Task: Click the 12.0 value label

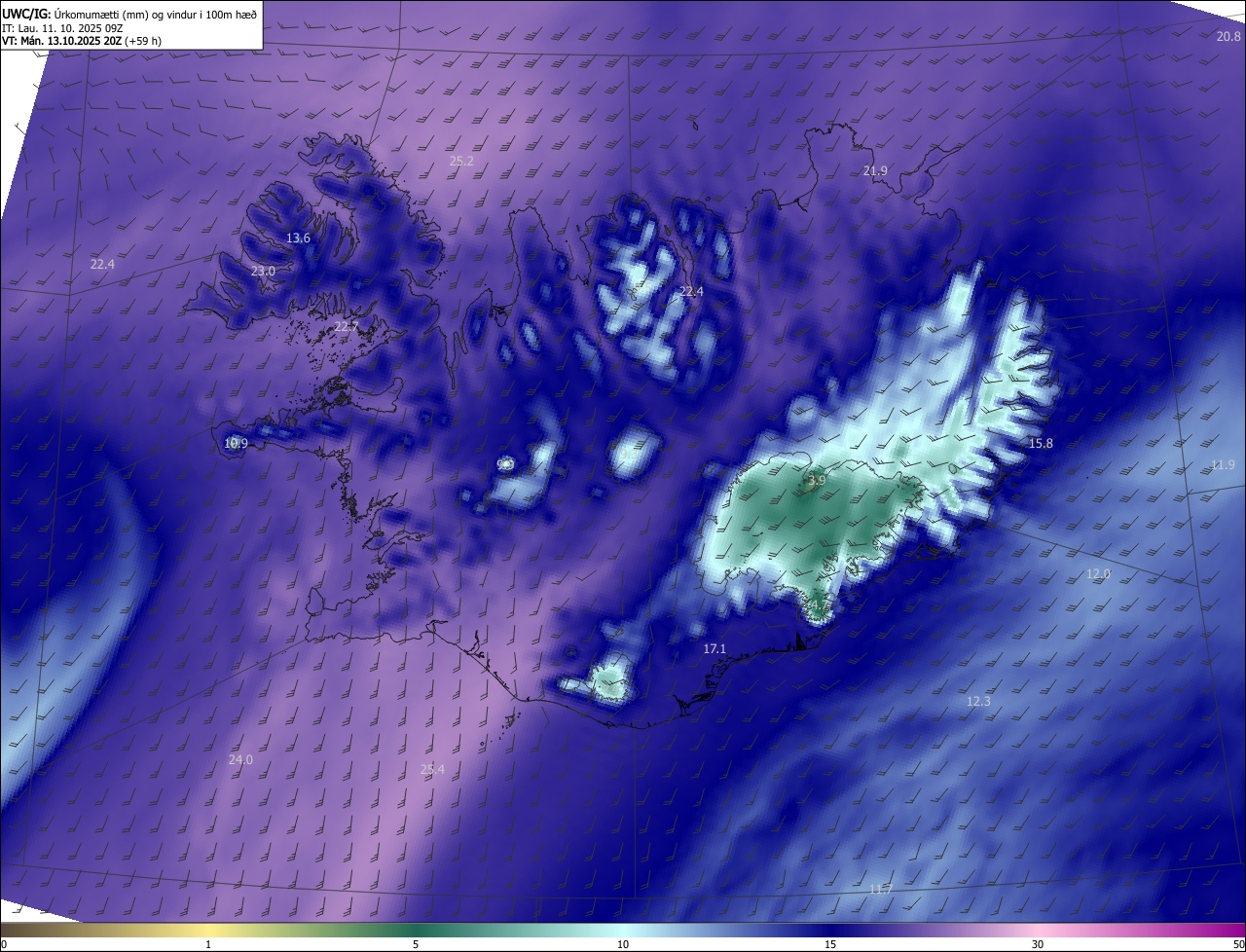Action: pos(1098,574)
